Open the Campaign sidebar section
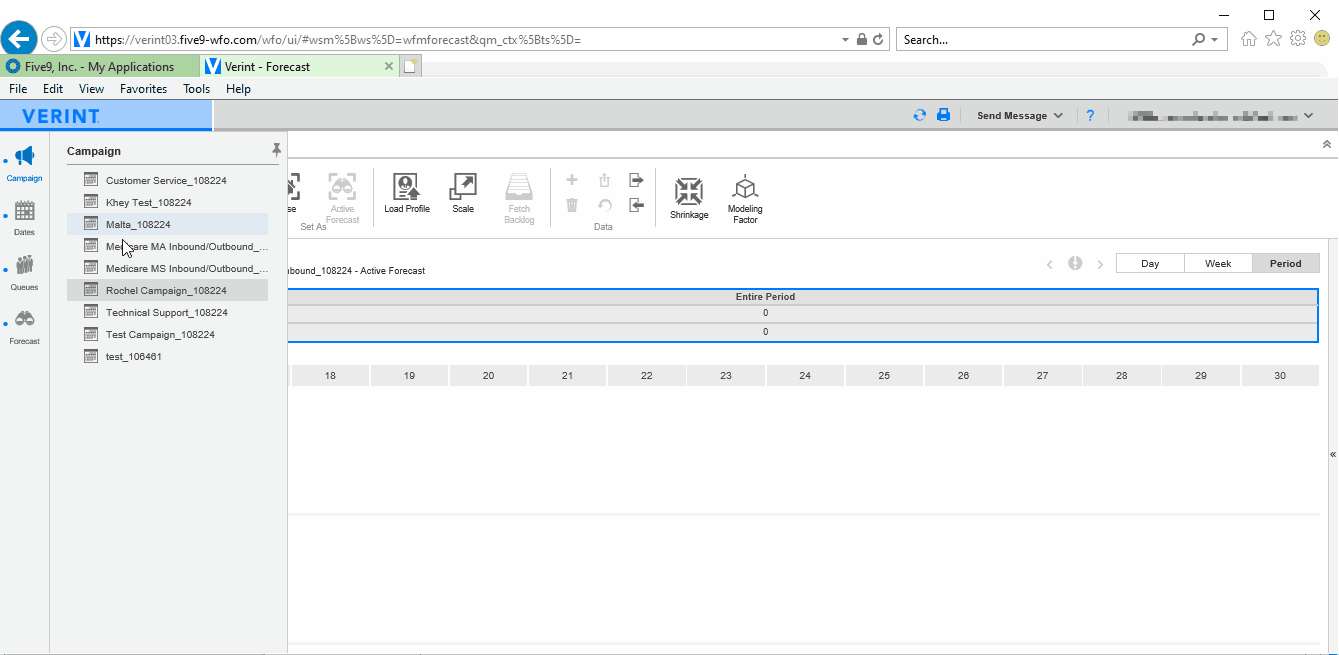 (24, 164)
